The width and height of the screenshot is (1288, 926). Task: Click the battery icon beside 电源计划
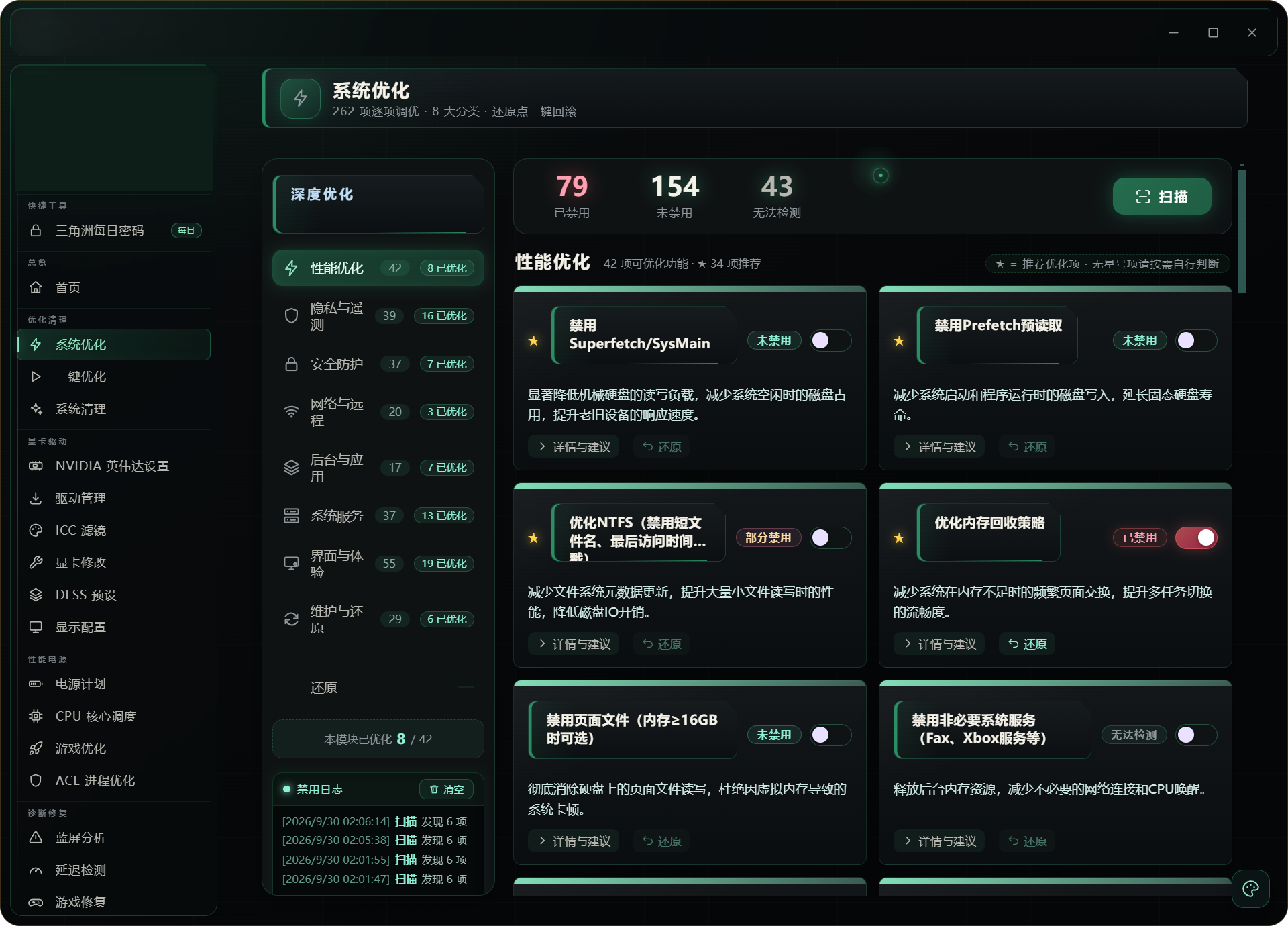[x=36, y=684]
